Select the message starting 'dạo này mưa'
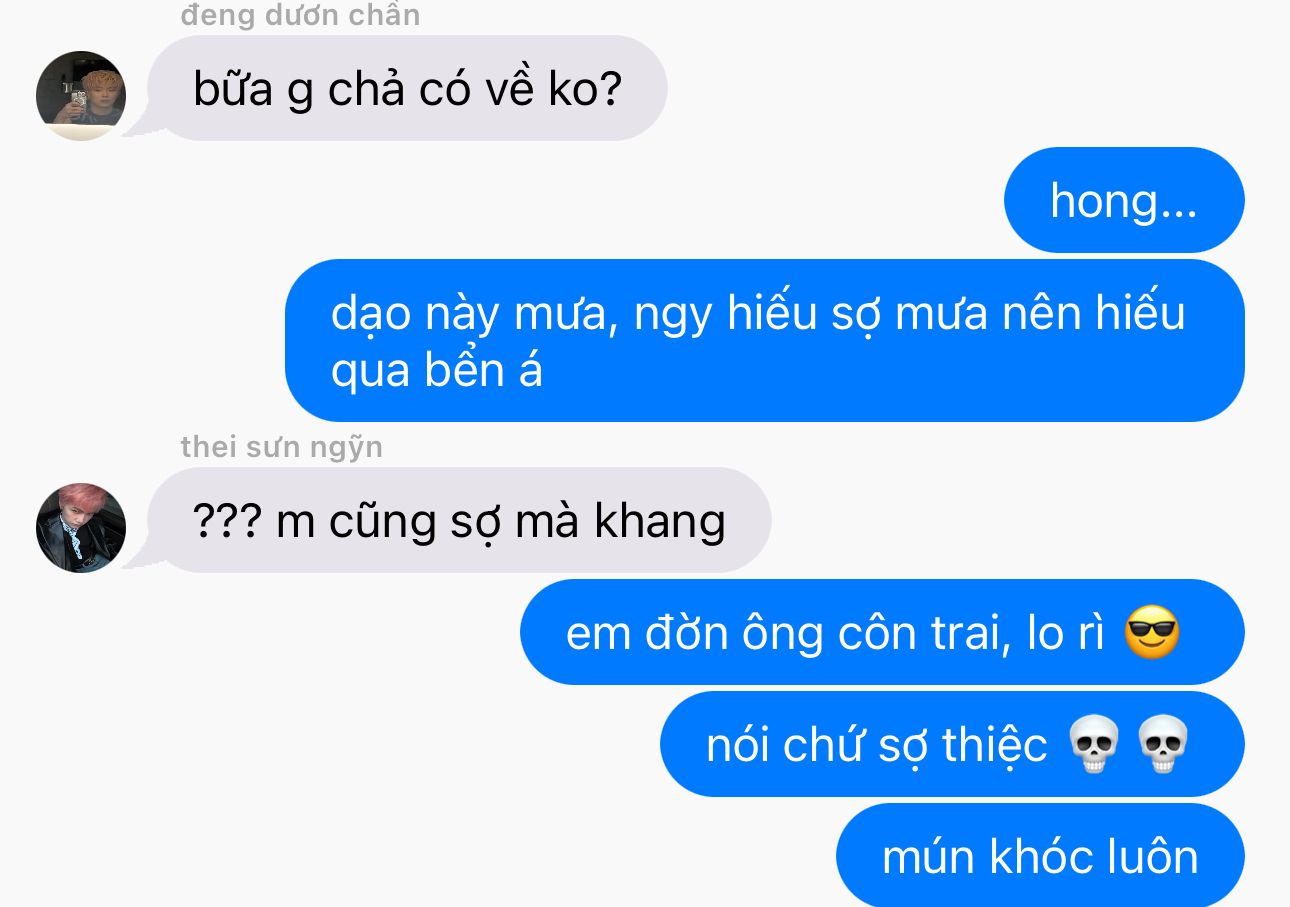 pyautogui.click(x=765, y=340)
